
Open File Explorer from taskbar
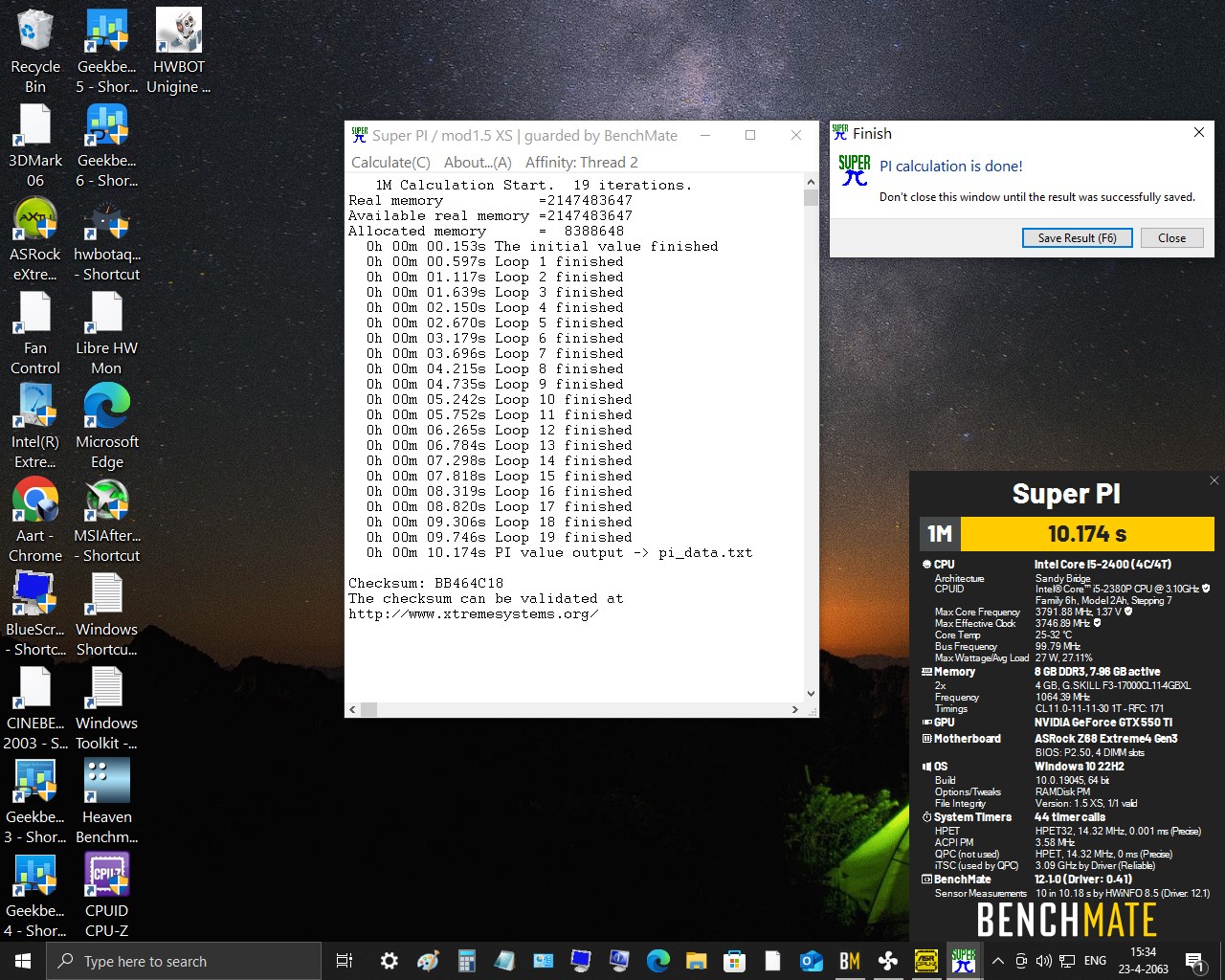[696, 961]
